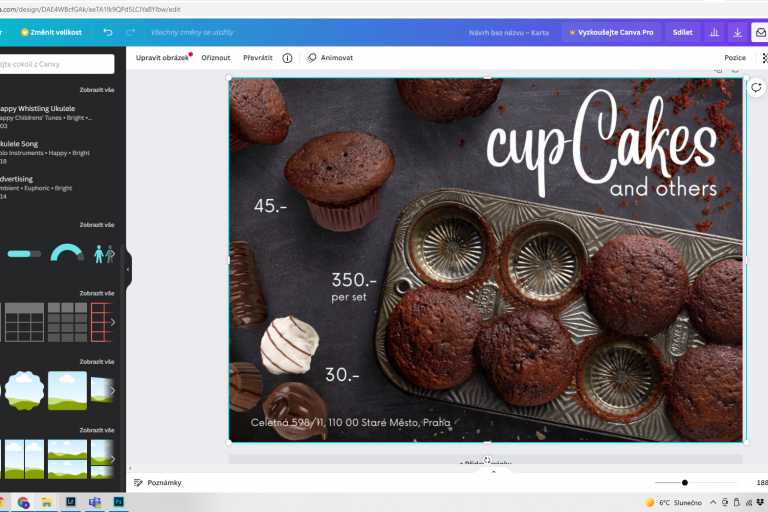The image size is (768, 512).
Task: Click the design title Návrh bez názvu
Action: pos(508,33)
